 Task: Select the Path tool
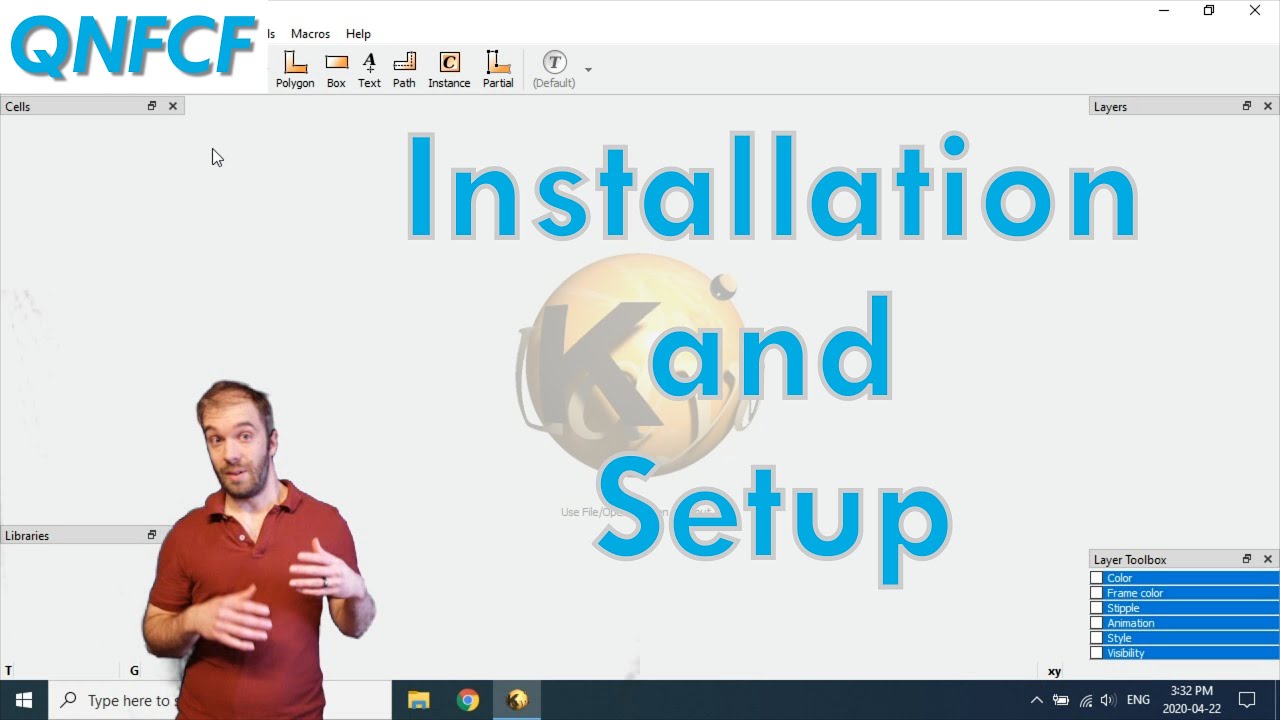point(404,70)
